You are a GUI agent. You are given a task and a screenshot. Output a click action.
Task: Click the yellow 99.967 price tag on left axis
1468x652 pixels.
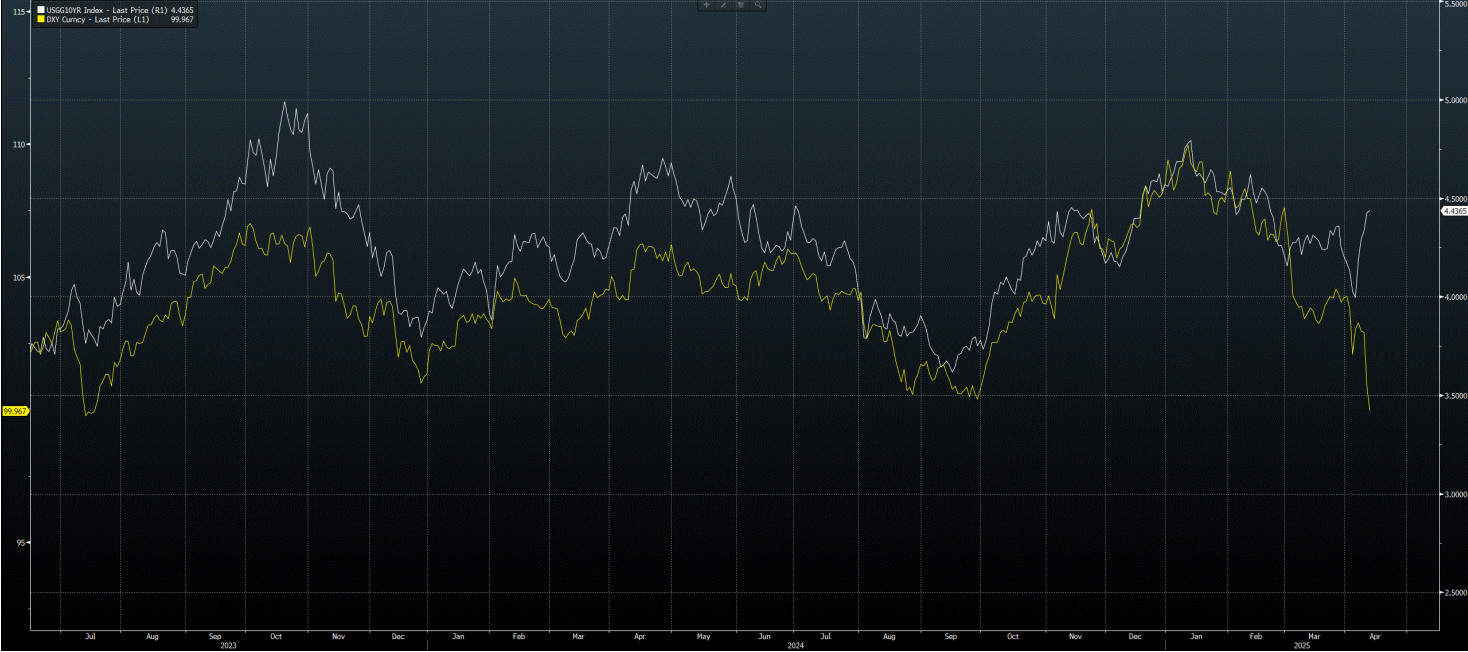coord(15,411)
